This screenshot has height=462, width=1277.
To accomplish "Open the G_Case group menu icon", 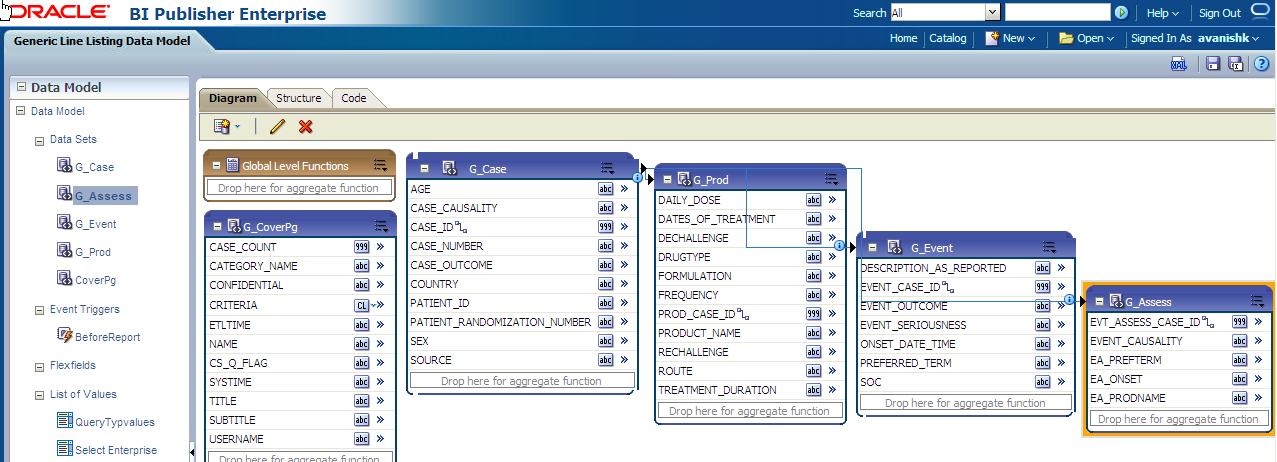I will (608, 168).
